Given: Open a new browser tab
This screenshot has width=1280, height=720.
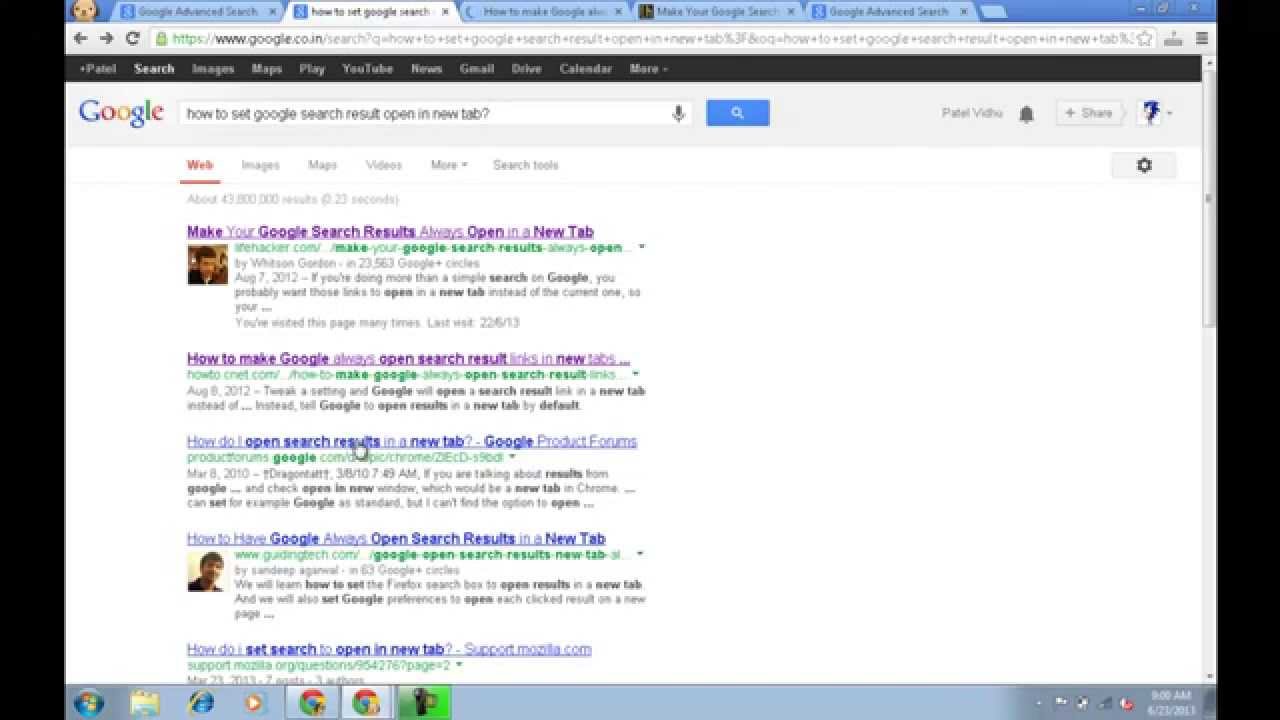Looking at the screenshot, I should click(993, 12).
